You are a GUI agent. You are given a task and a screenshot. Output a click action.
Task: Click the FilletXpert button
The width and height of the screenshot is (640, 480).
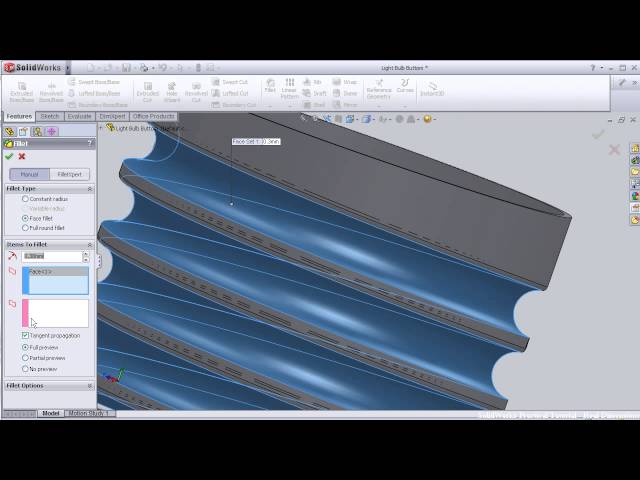click(x=68, y=174)
